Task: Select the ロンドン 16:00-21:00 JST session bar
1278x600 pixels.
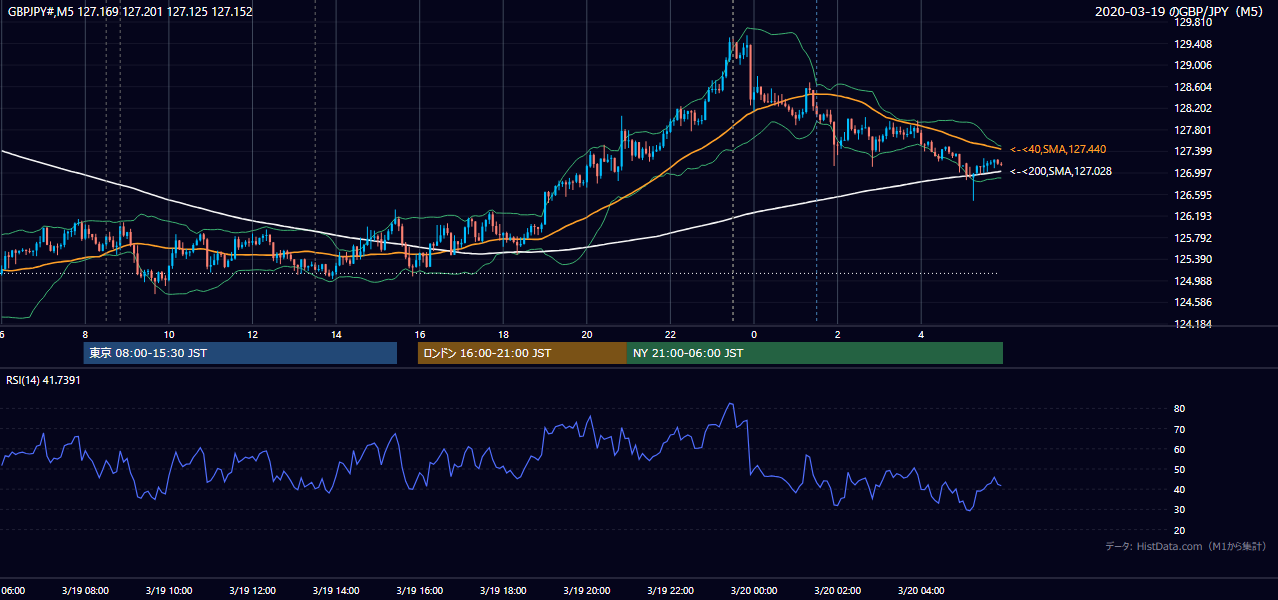Action: (522, 353)
